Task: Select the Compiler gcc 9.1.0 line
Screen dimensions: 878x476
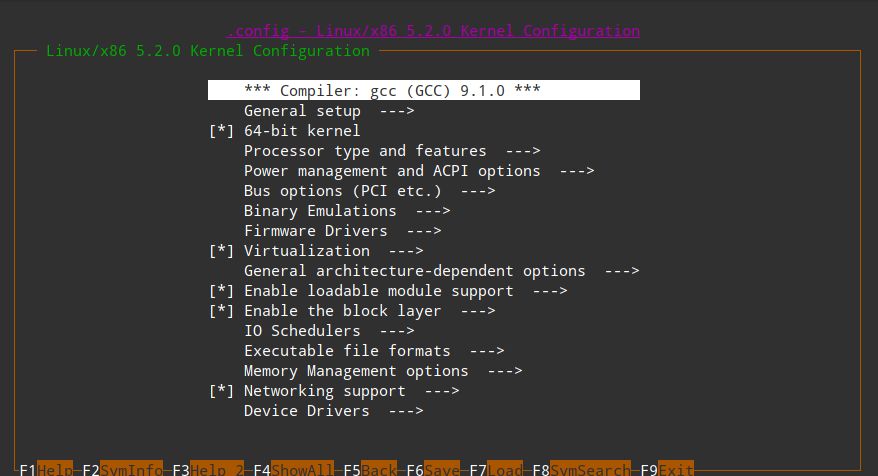Action: click(x=392, y=91)
